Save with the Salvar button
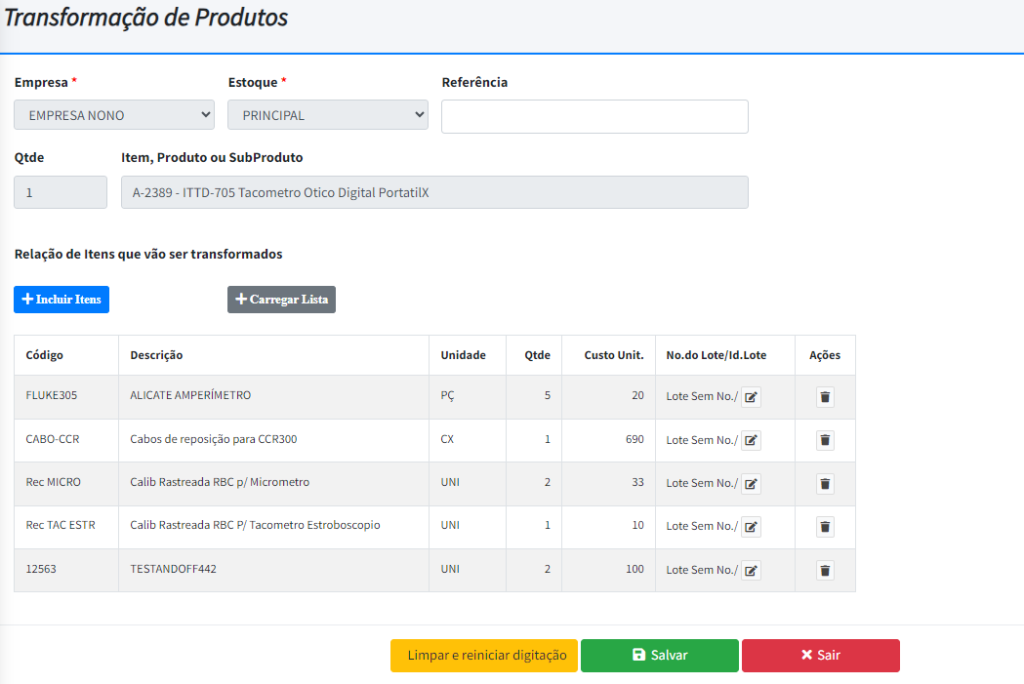Viewport: 1024px width, 684px height. point(660,655)
